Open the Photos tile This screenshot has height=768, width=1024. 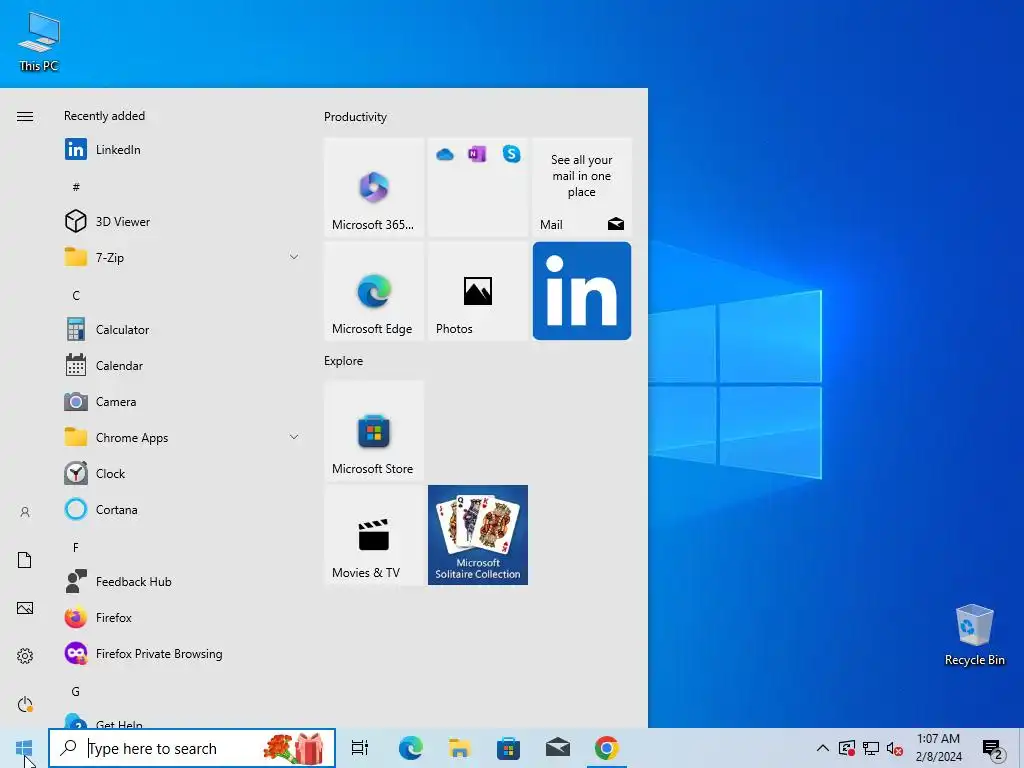[478, 291]
